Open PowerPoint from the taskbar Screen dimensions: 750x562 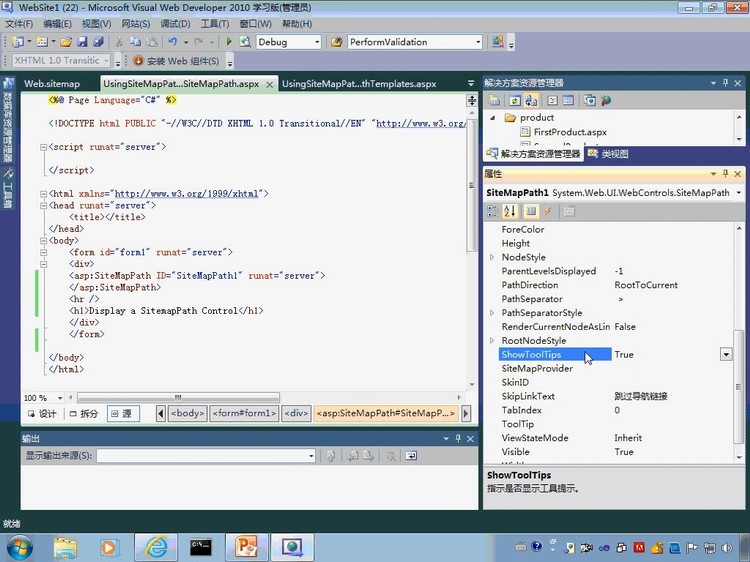pos(246,547)
